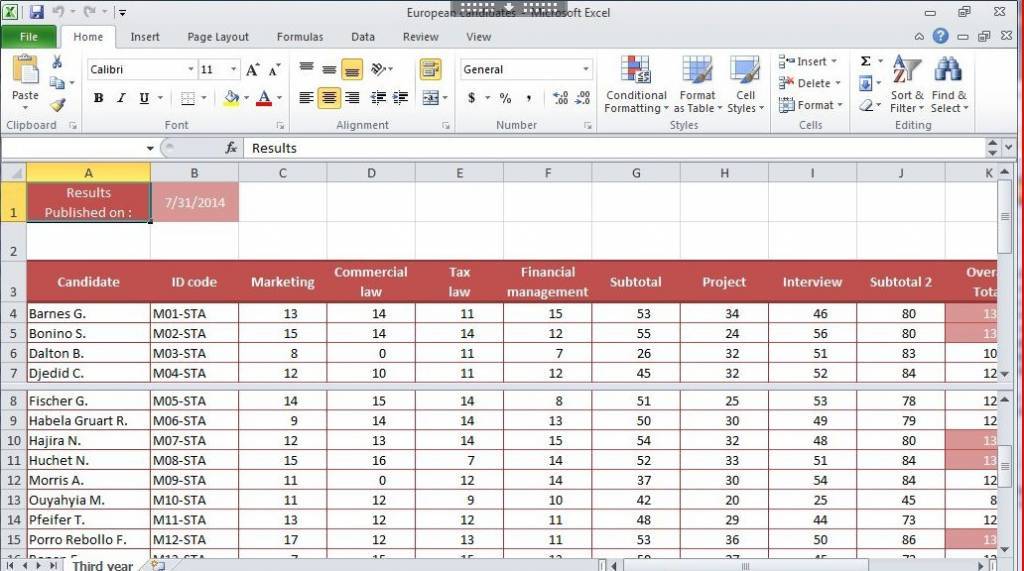The width and height of the screenshot is (1024, 571).
Task: Click the Cut scissors icon
Action: point(57,63)
